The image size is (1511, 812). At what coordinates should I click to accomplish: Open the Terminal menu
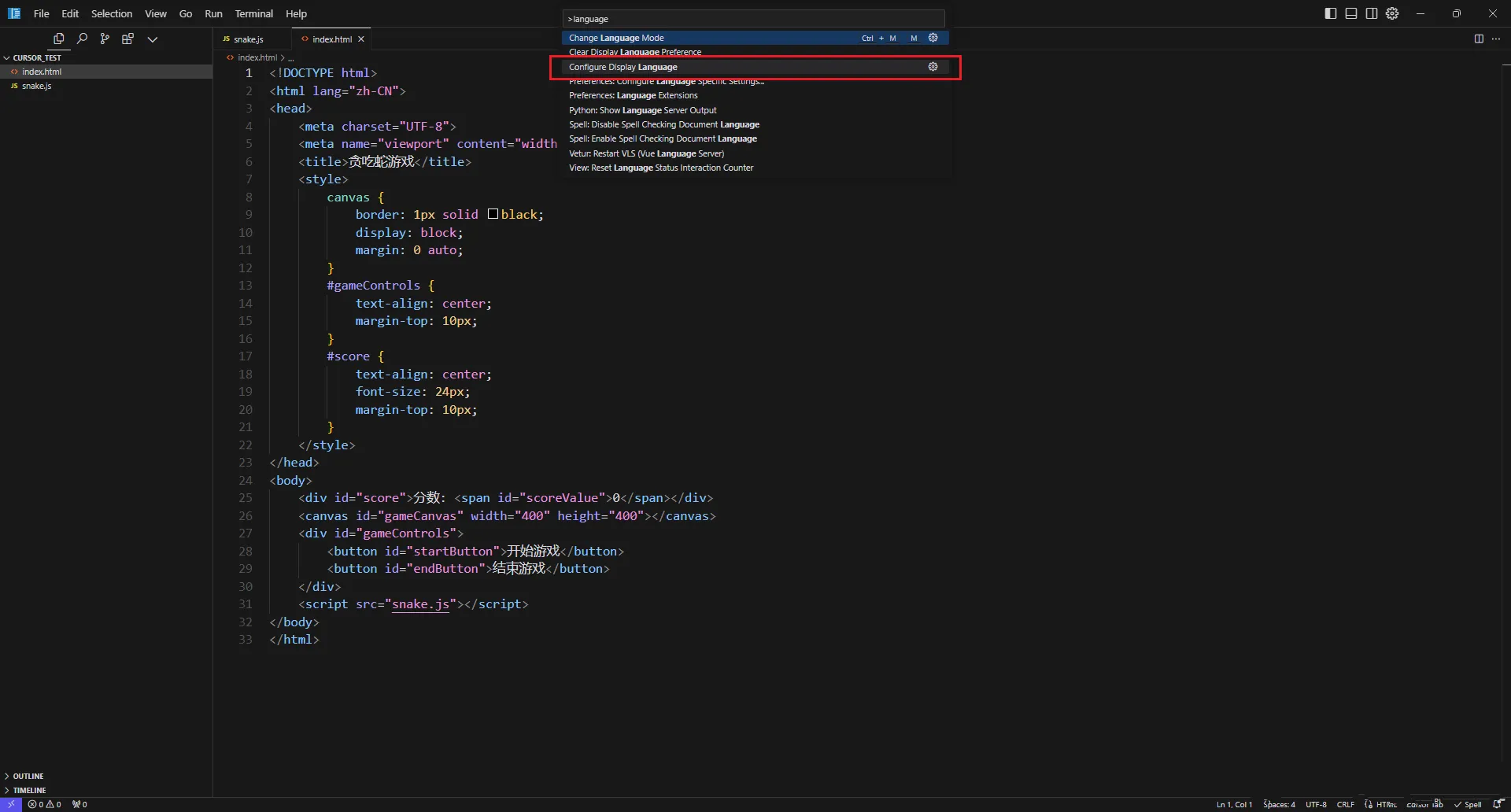(253, 13)
